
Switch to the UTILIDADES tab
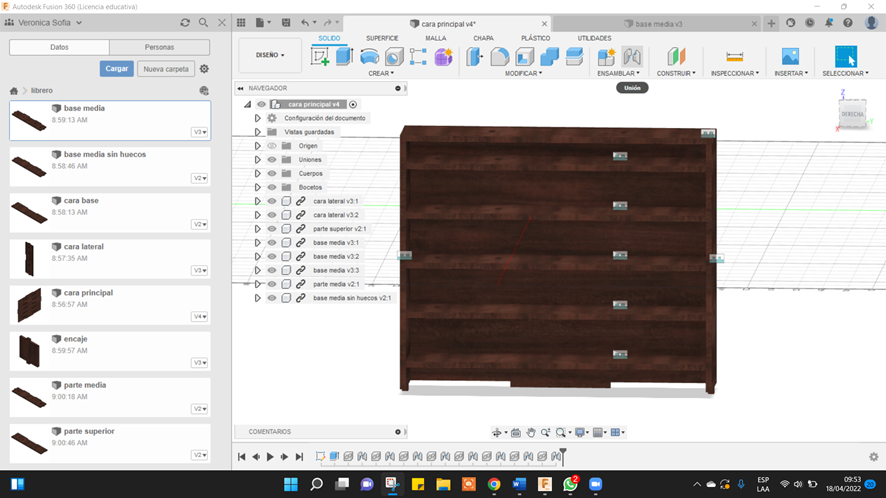point(594,38)
